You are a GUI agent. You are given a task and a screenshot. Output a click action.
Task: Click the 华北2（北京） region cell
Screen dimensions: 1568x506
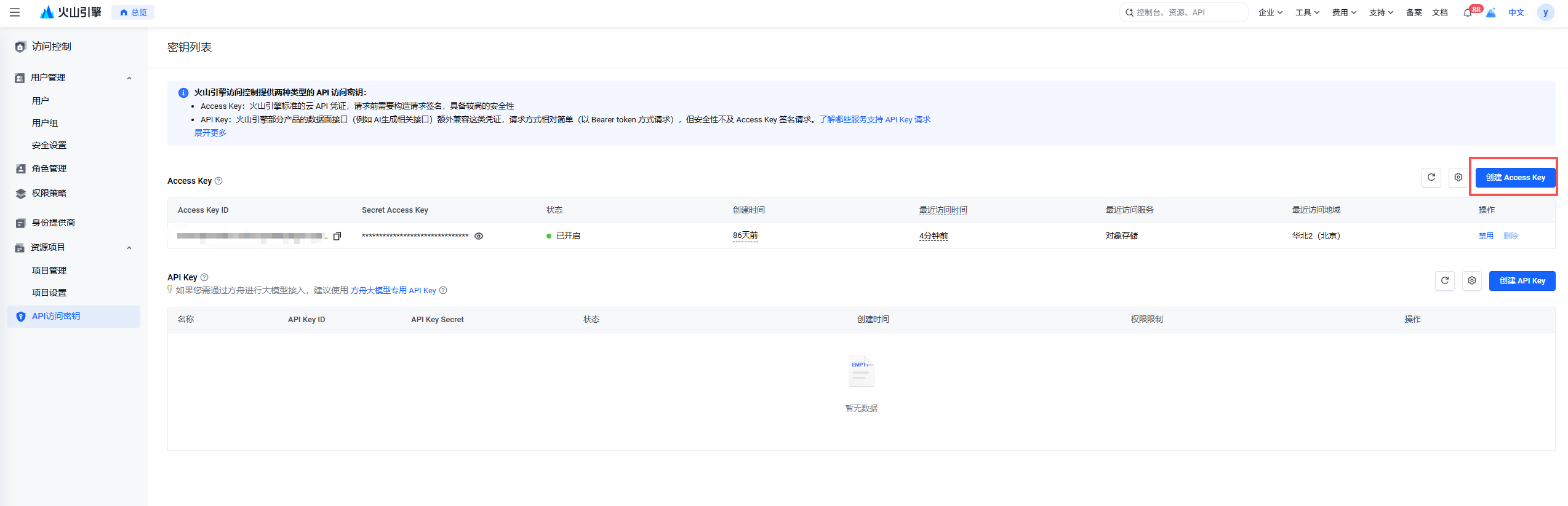[x=1316, y=236]
